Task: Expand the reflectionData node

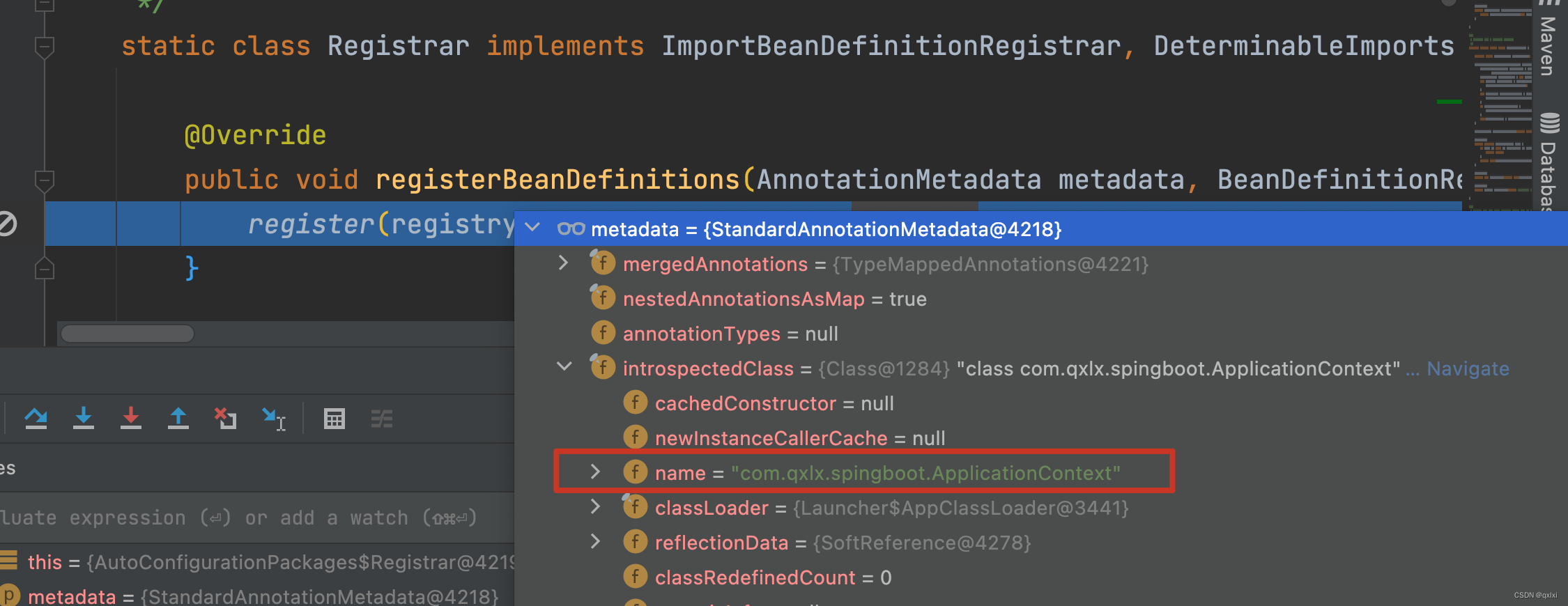Action: (595, 542)
